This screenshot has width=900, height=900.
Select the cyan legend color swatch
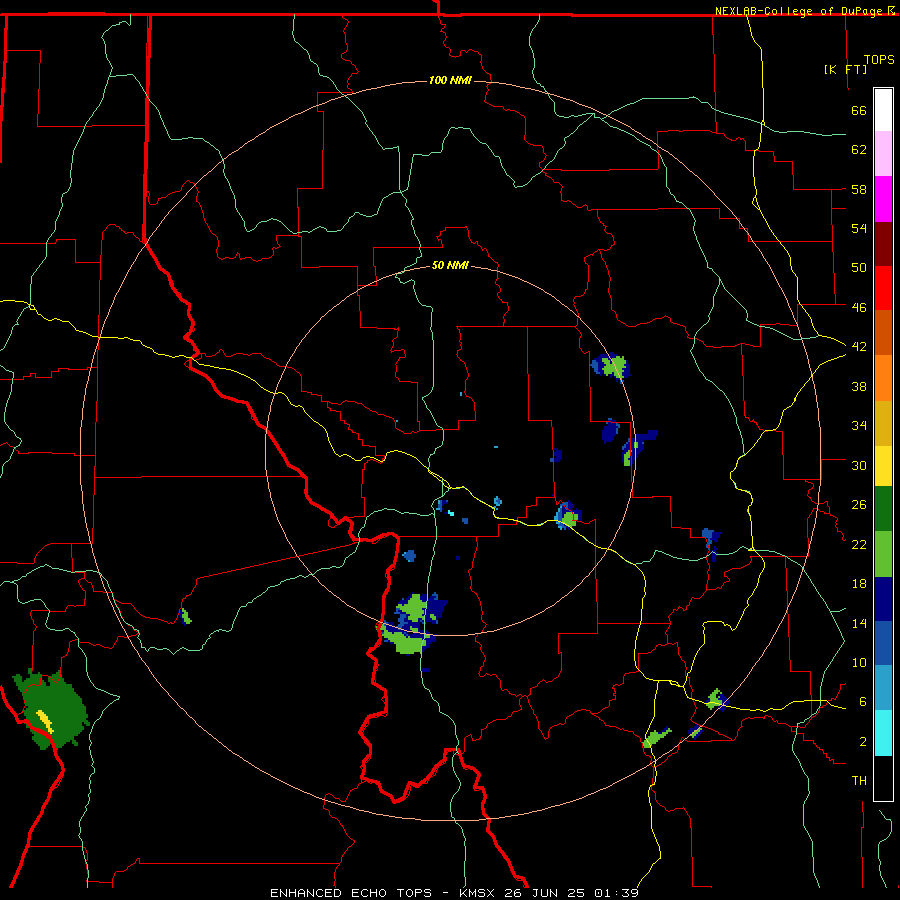883,733
